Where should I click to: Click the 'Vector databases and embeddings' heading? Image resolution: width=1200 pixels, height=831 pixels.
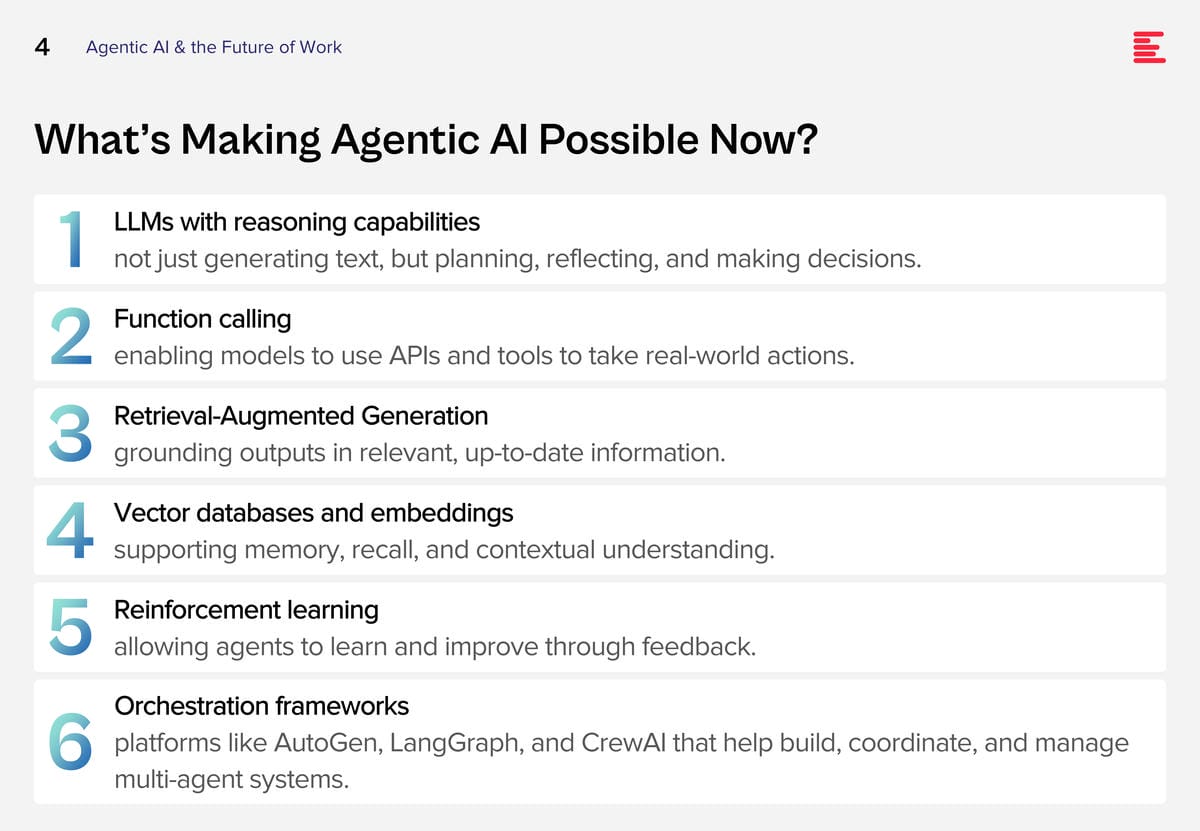[x=314, y=513]
